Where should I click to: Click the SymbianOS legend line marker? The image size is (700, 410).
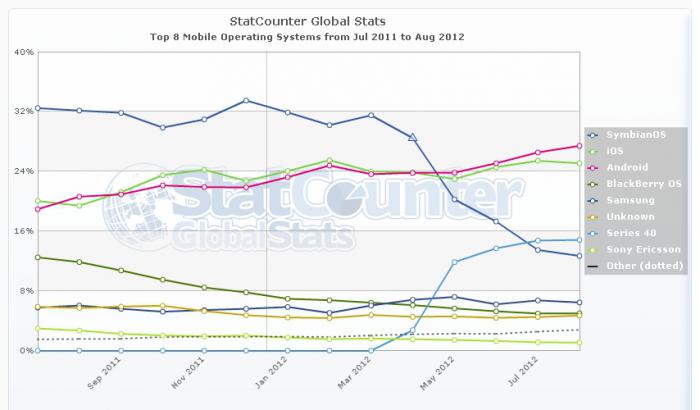click(594, 135)
